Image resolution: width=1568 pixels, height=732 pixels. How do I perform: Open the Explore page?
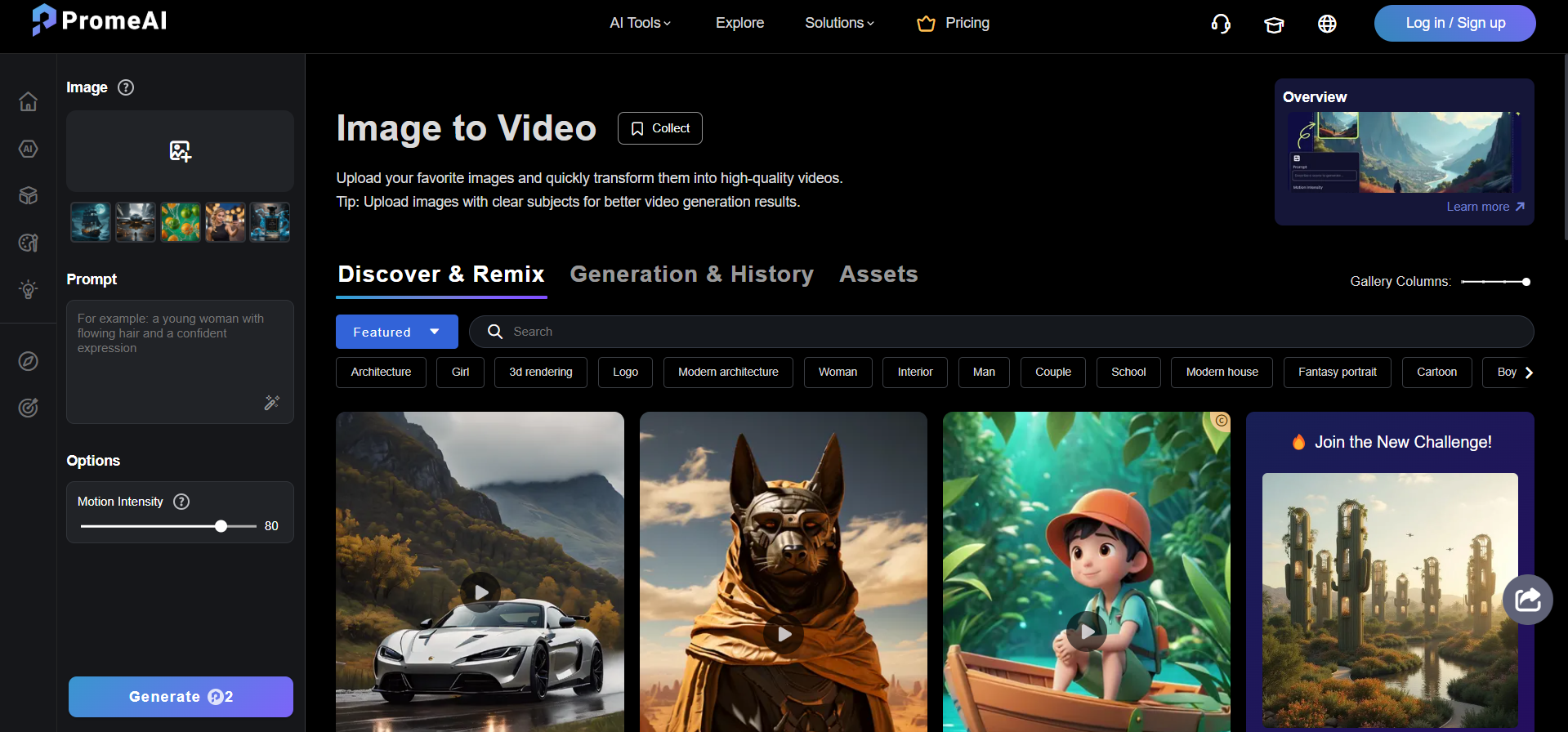point(739,23)
